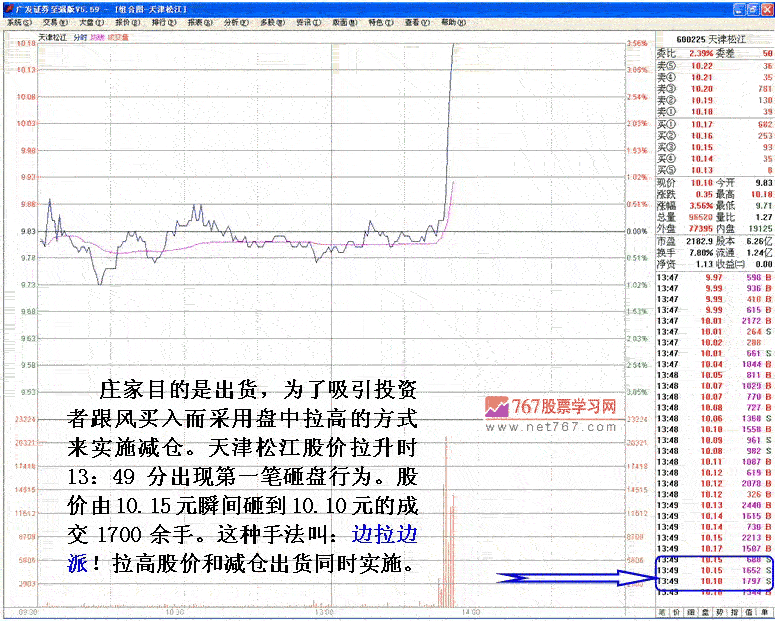Select the 成交量 indicator label above chart
The image size is (775, 621).
[x=119, y=37]
